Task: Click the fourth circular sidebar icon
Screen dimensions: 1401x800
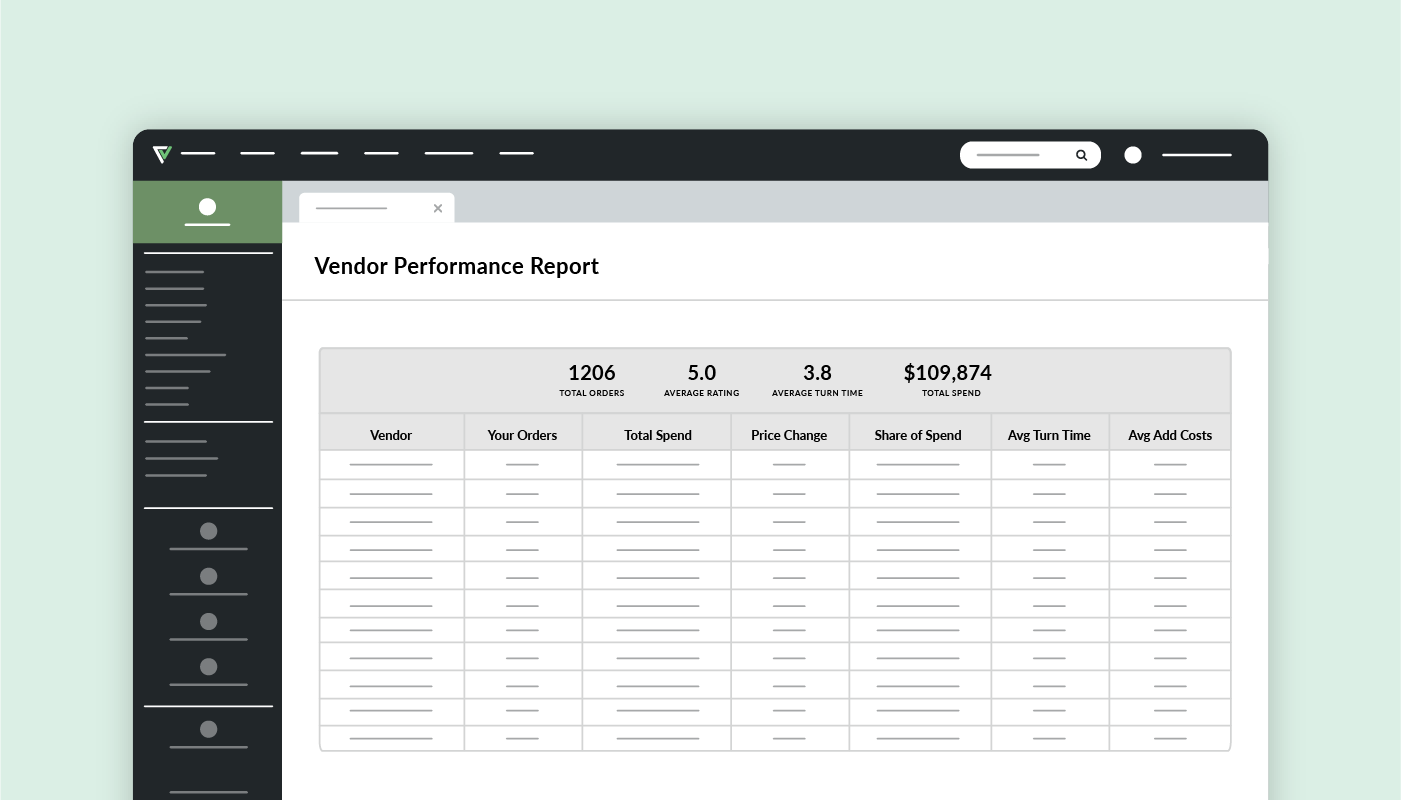Action: pos(208,666)
